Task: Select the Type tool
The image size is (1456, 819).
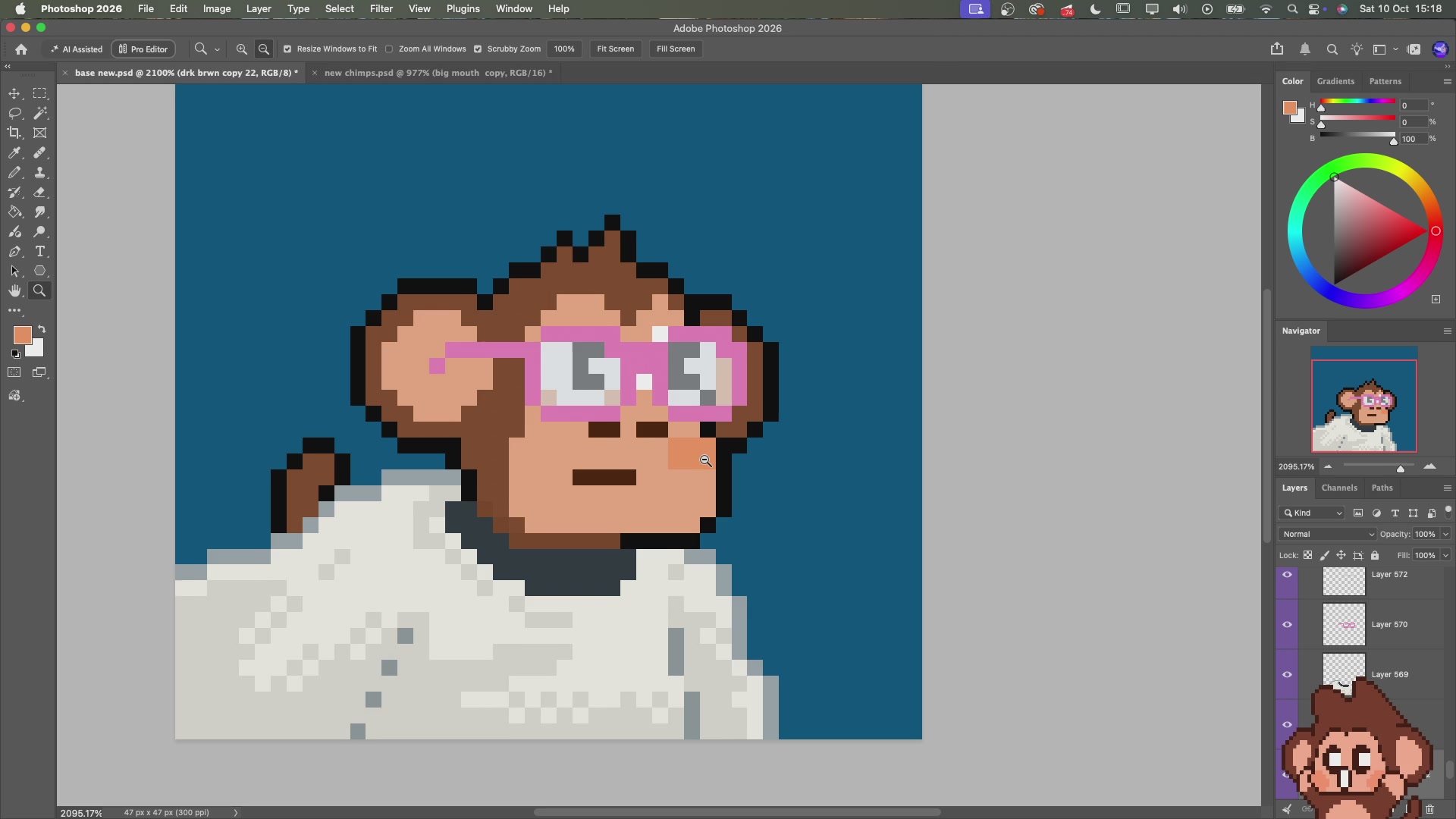Action: [39, 252]
